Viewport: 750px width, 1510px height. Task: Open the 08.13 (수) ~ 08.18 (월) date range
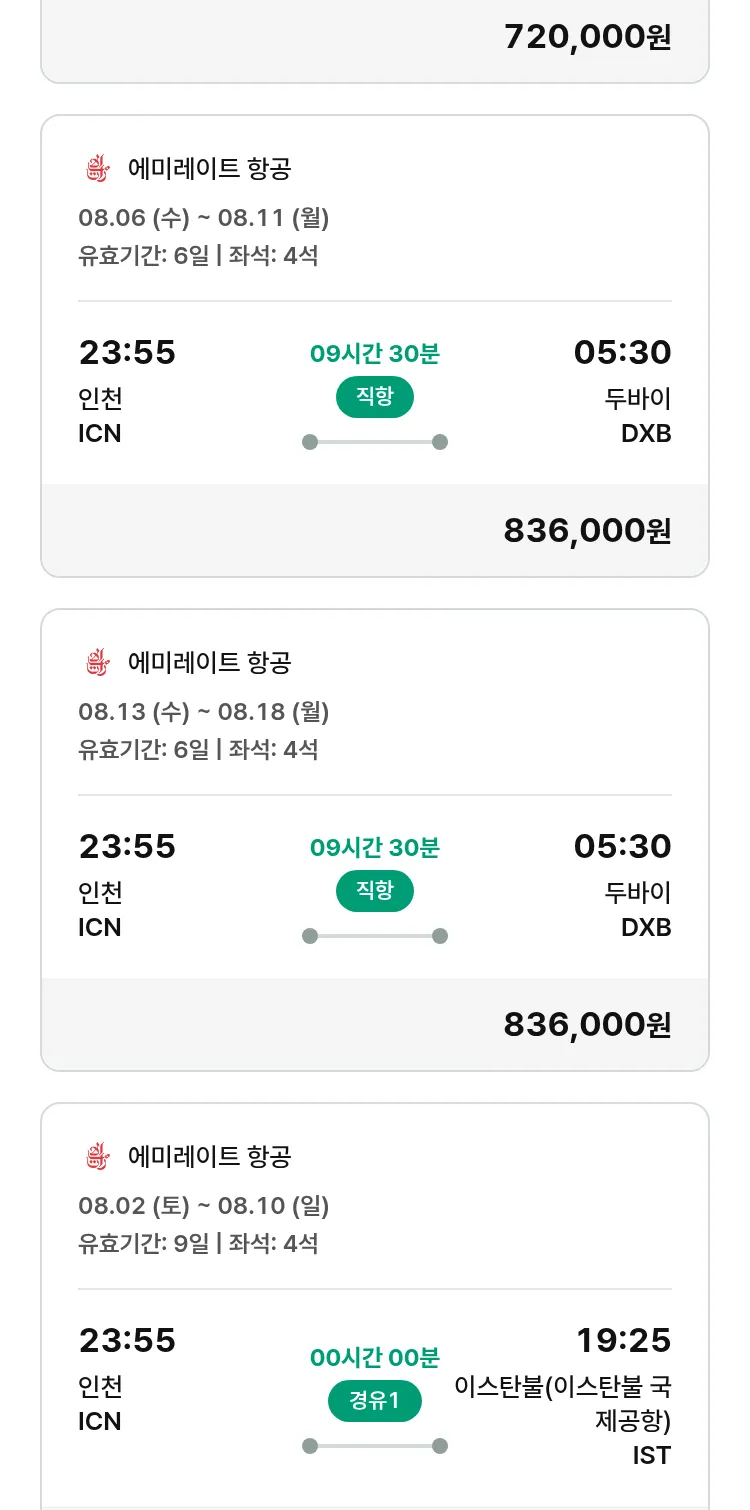[204, 712]
